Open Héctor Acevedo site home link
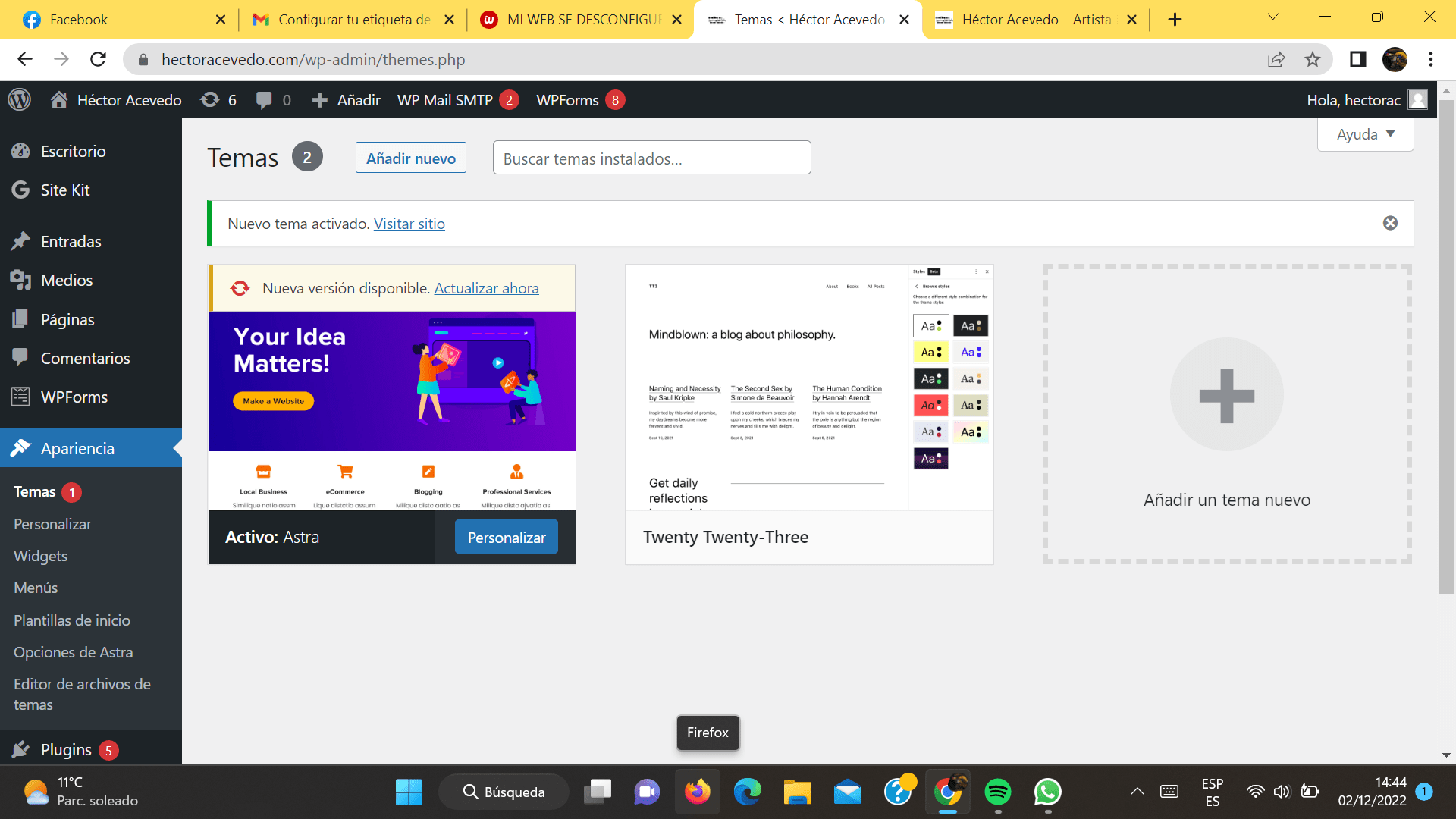Screen dimensions: 1456x819 (116, 100)
